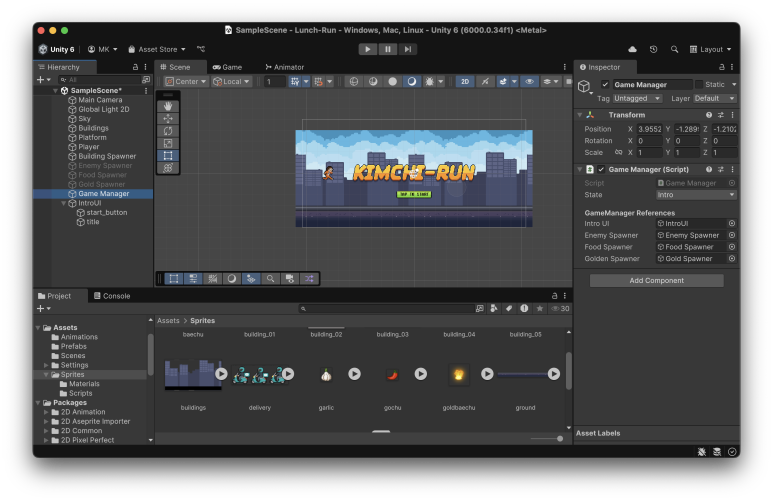Toggle Project favorites star filter

[540, 309]
